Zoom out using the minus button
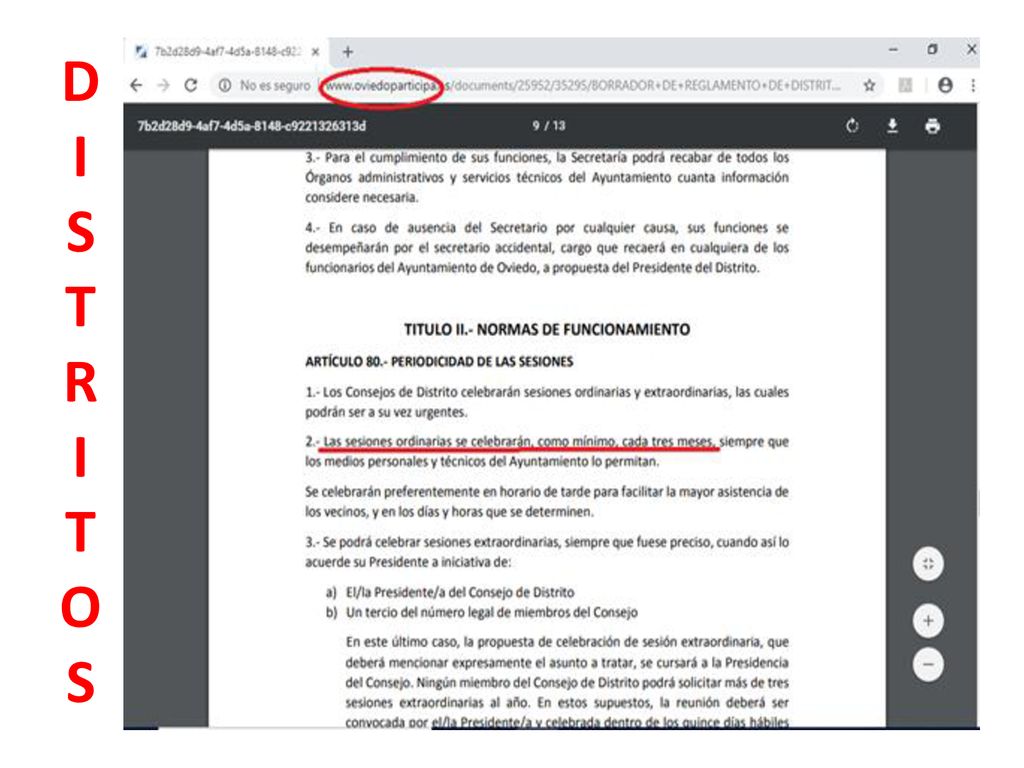The image size is (1024, 768). coord(928,665)
